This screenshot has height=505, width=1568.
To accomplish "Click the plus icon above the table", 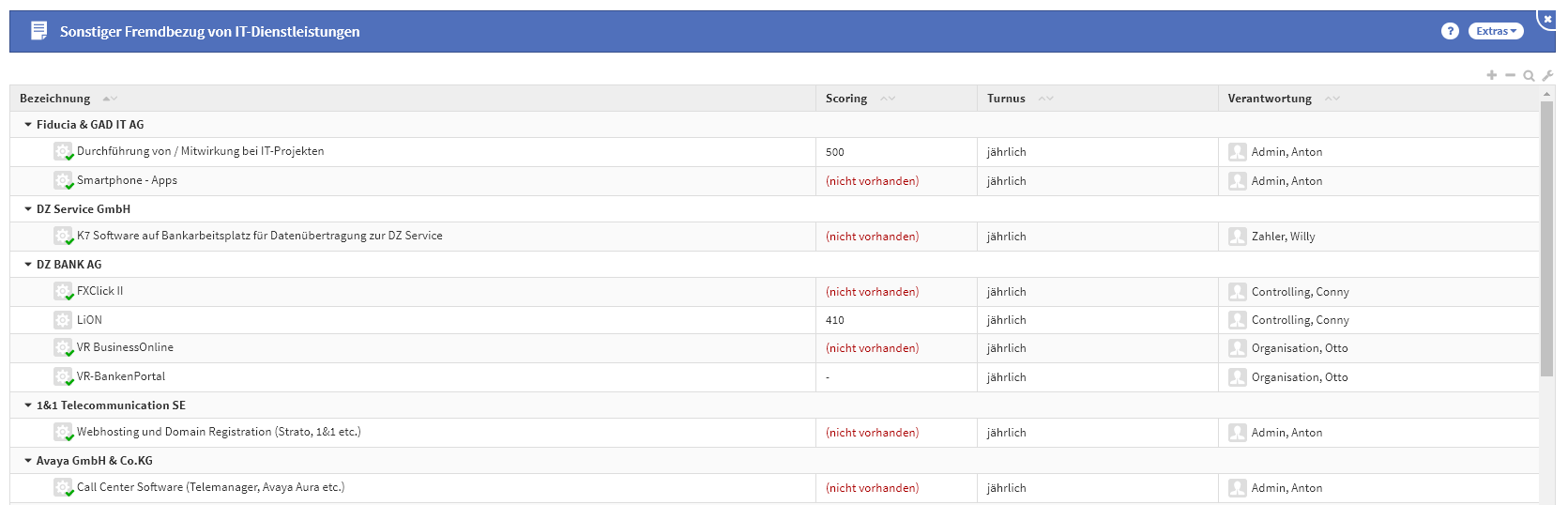I will click(1492, 75).
